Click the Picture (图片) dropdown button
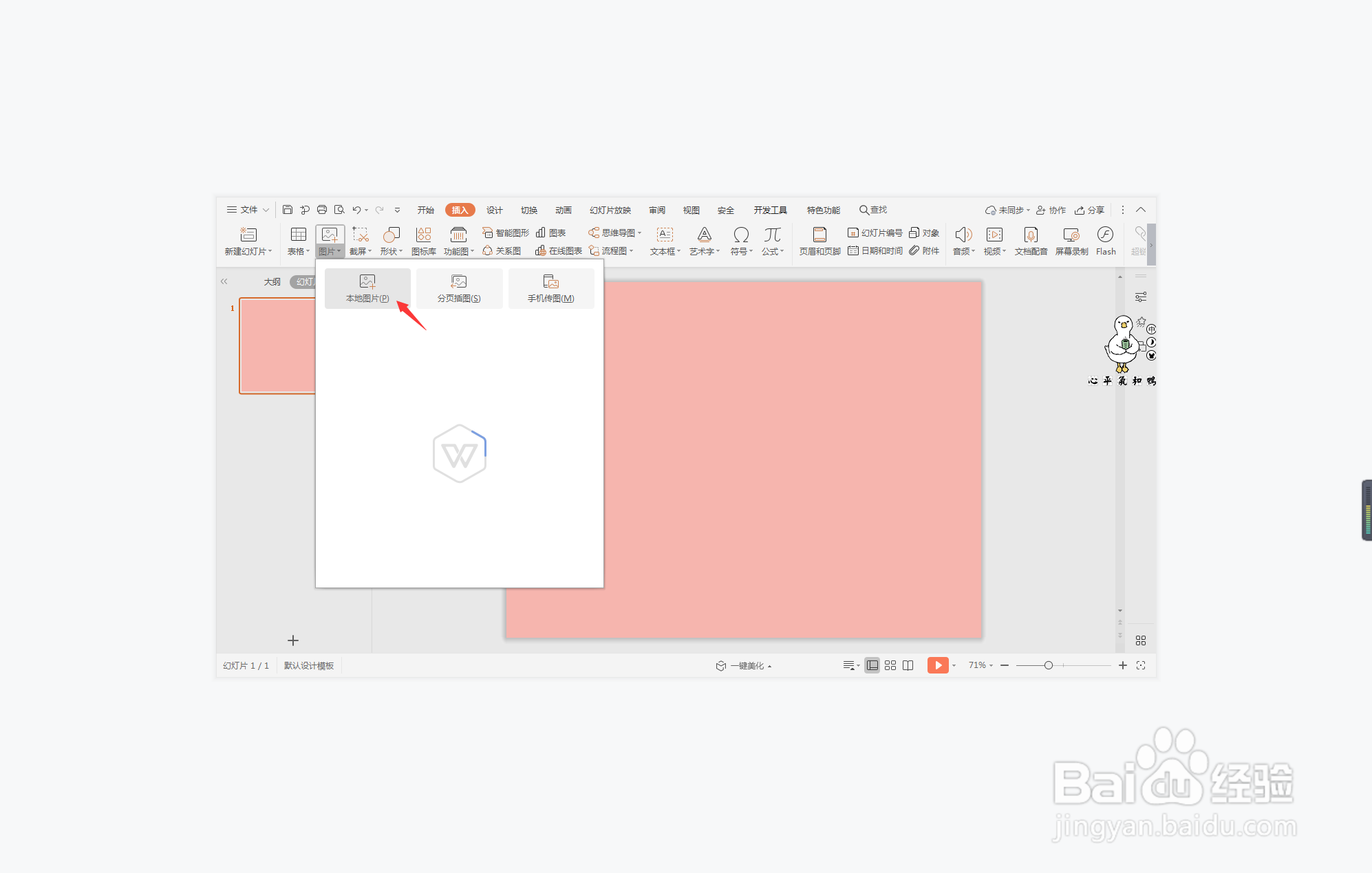This screenshot has height=873, width=1372. click(330, 241)
